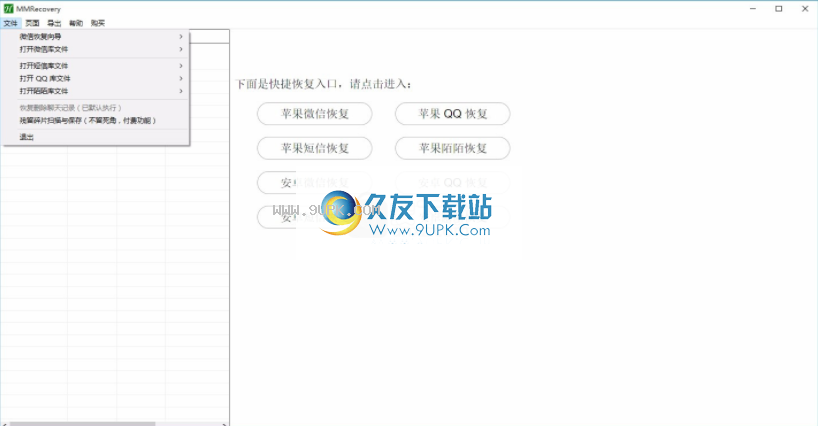Open the 购买 menu
818x426 pixels.
(x=98, y=23)
